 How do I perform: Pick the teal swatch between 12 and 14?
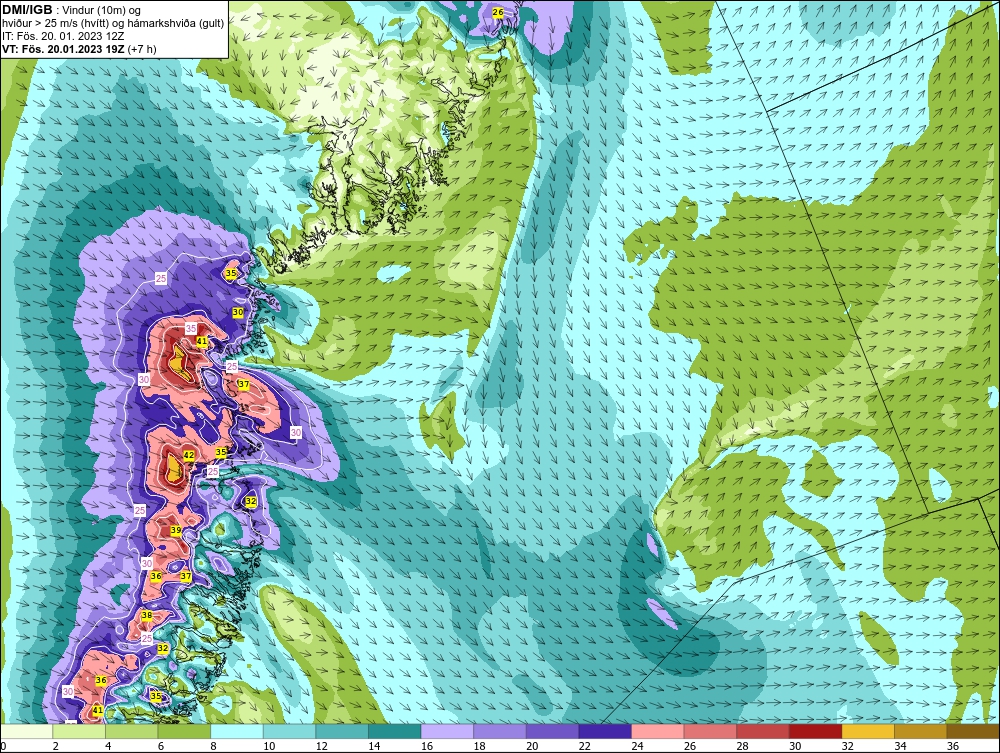tap(342, 731)
